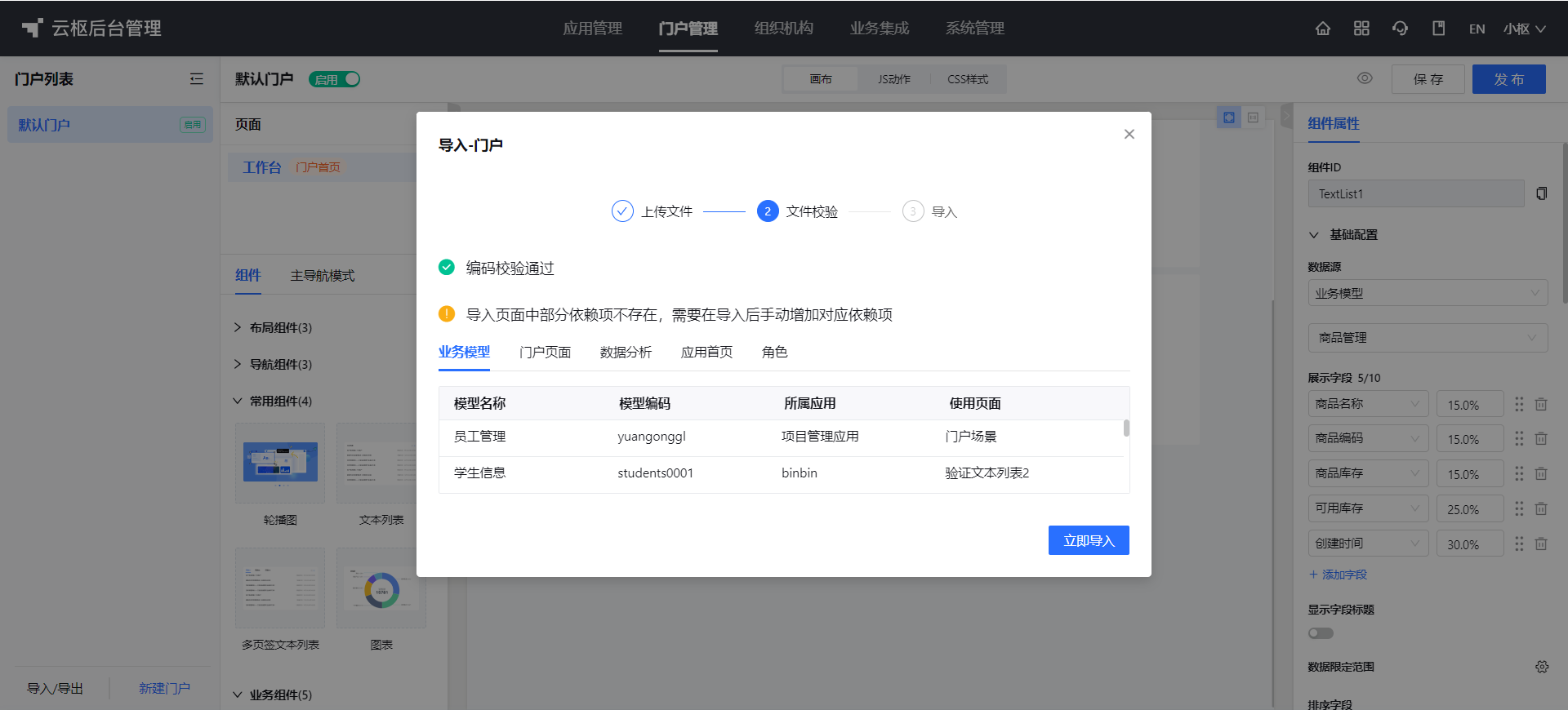Switch to 数据分析 tab in dialog
This screenshot has height=710, width=1568.
pos(626,352)
